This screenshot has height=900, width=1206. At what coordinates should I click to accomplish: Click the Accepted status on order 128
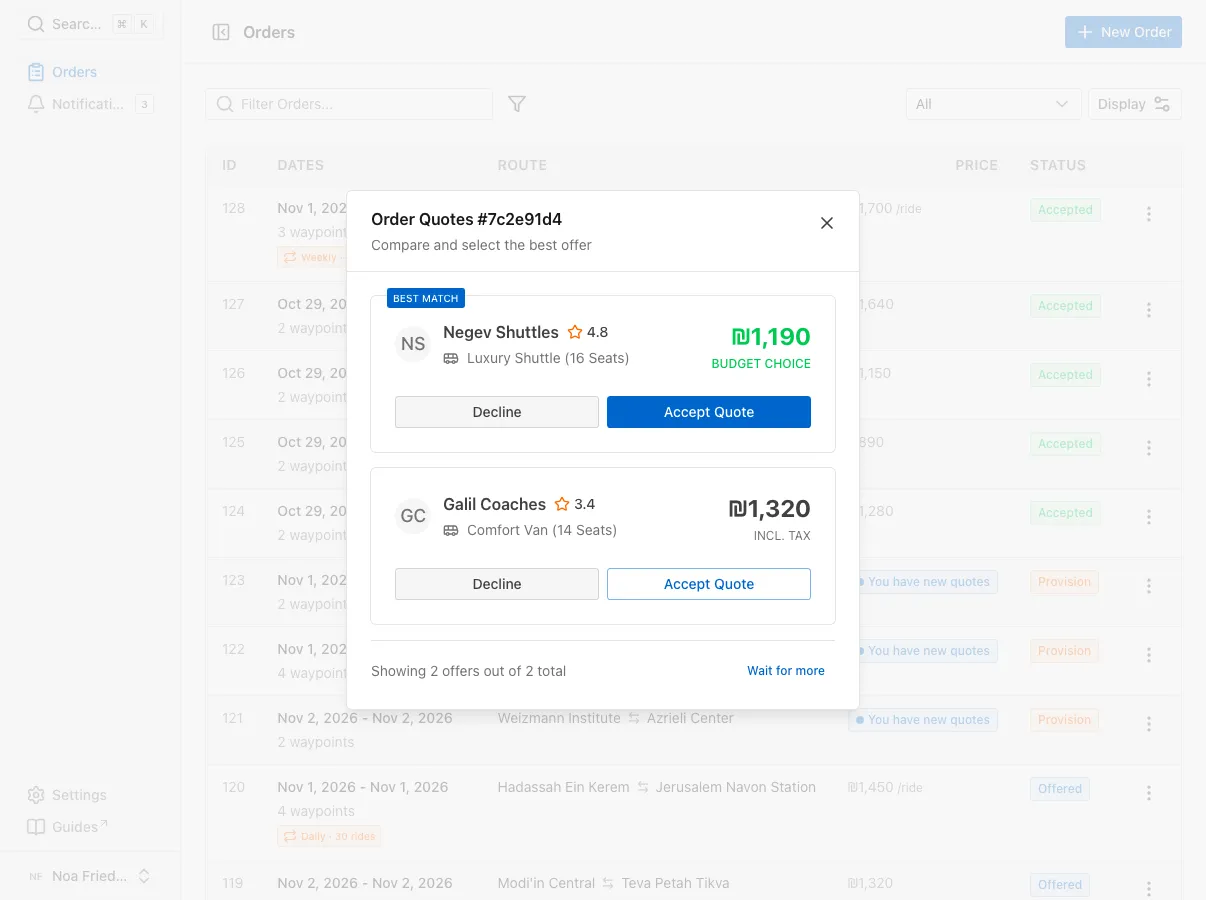click(1065, 210)
